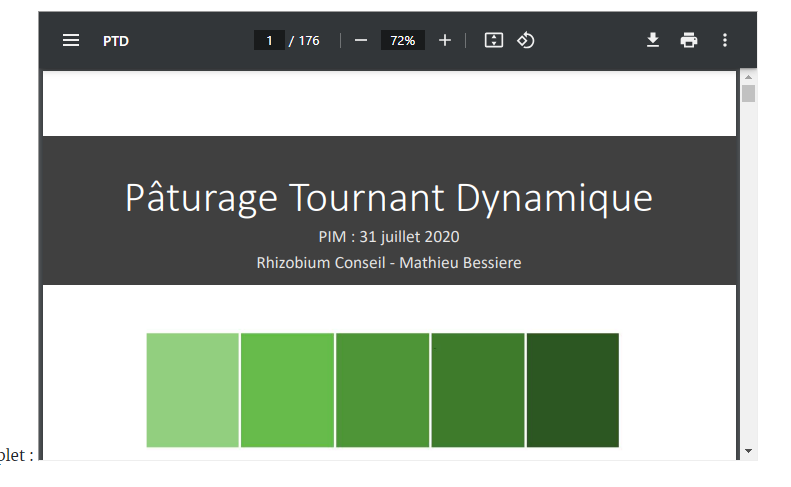Screen dimensions: 791x487
Task: Click the darkest green swatch
Action: tap(573, 390)
